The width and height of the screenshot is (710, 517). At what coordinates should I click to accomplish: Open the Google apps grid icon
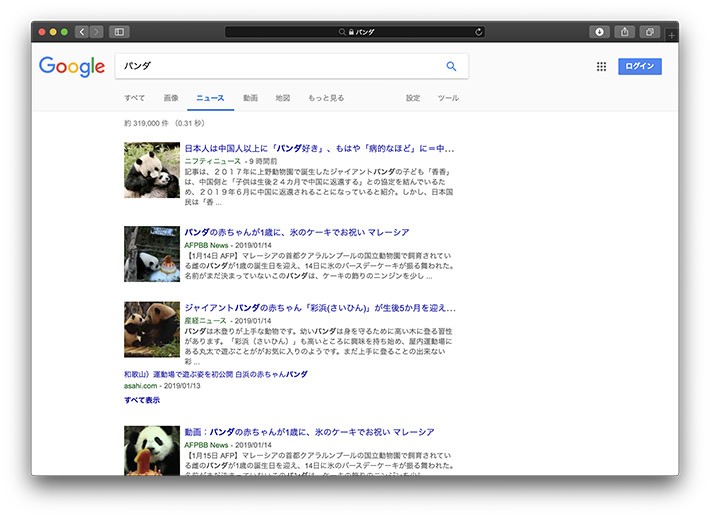pos(601,67)
